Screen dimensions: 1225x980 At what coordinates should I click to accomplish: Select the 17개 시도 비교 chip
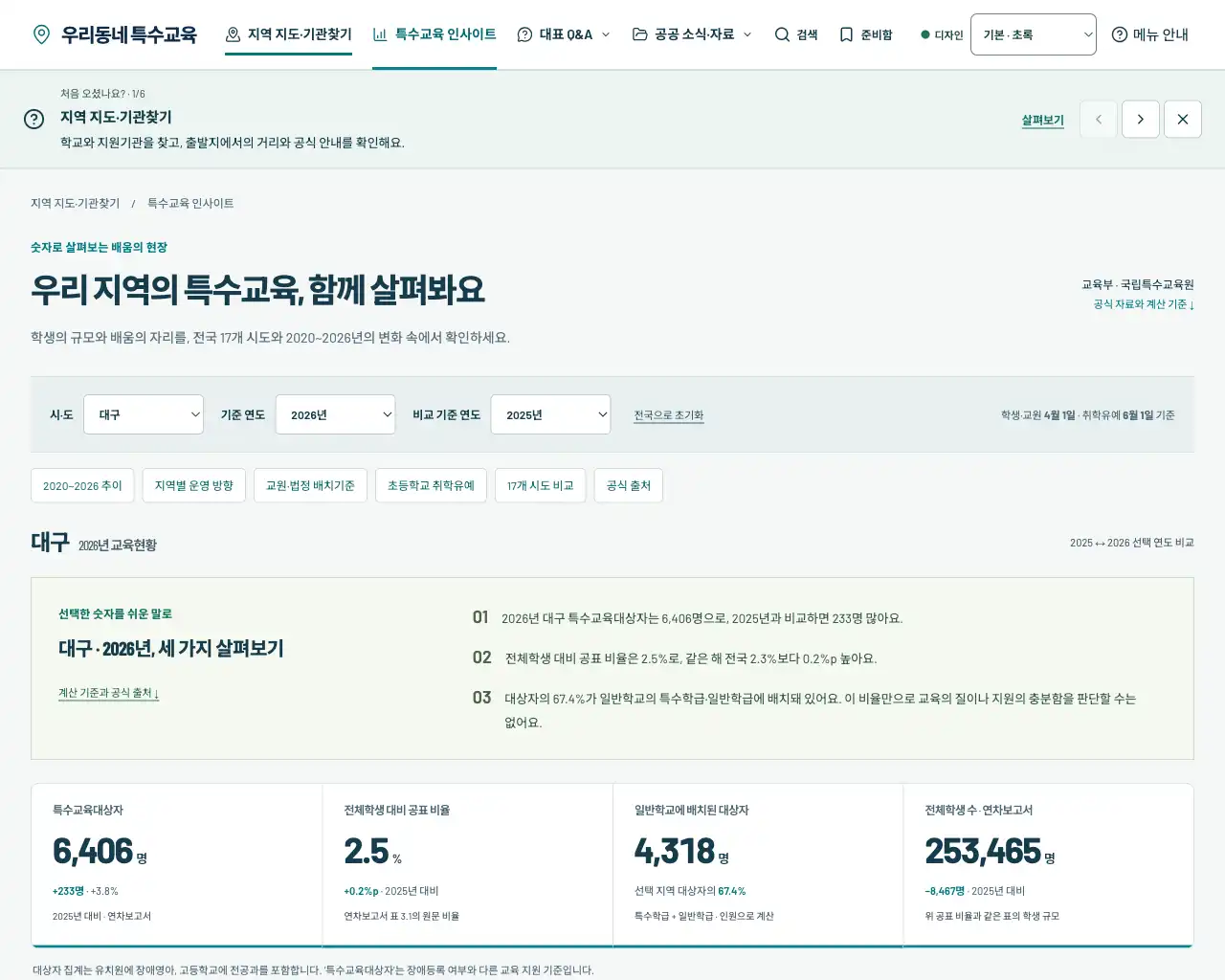pos(541,486)
